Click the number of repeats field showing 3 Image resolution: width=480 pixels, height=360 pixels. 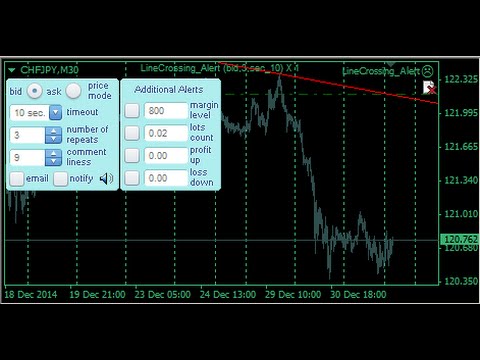pos(27,135)
